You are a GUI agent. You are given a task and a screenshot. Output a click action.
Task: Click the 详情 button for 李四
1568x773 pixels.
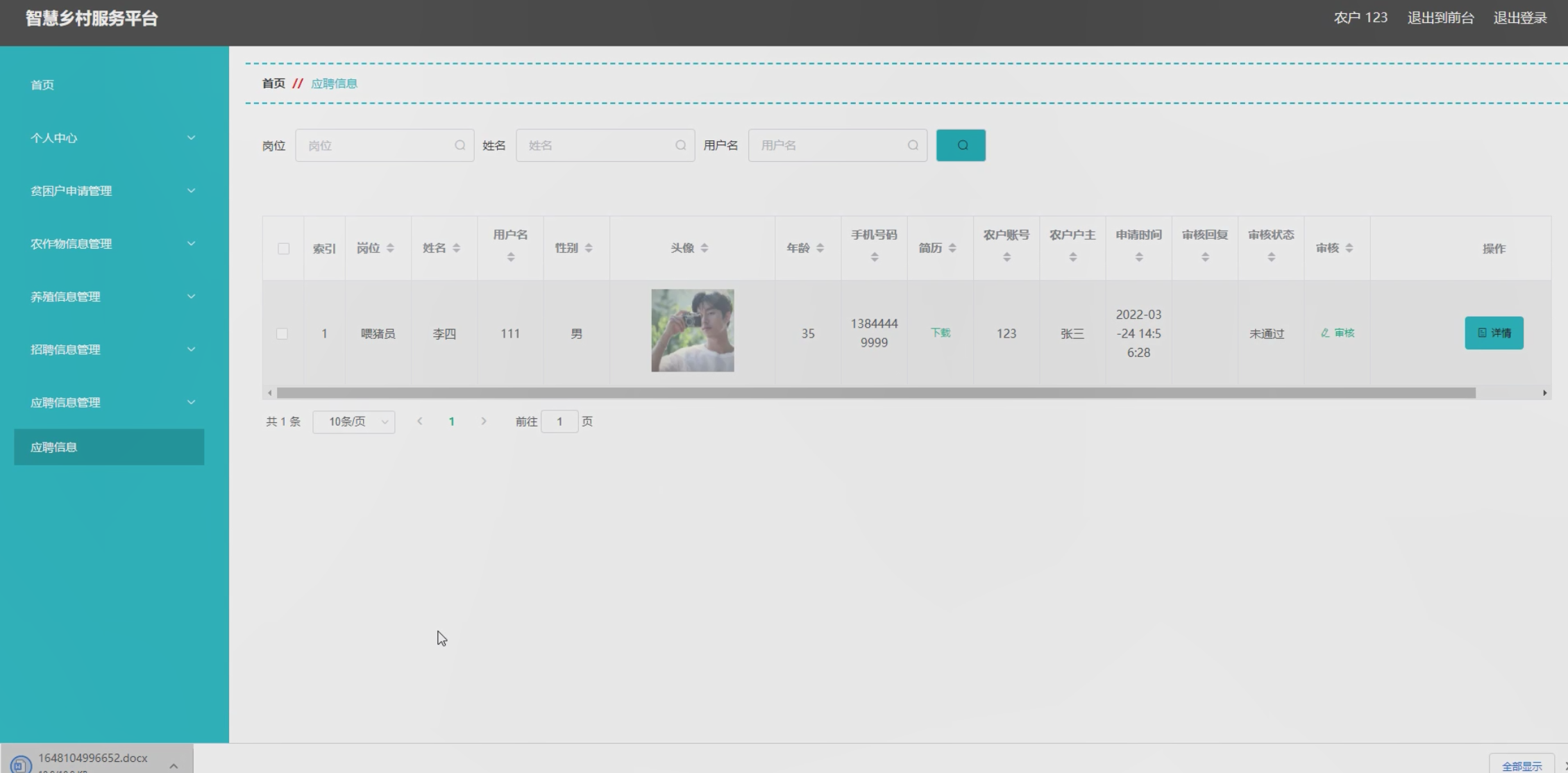click(1493, 333)
